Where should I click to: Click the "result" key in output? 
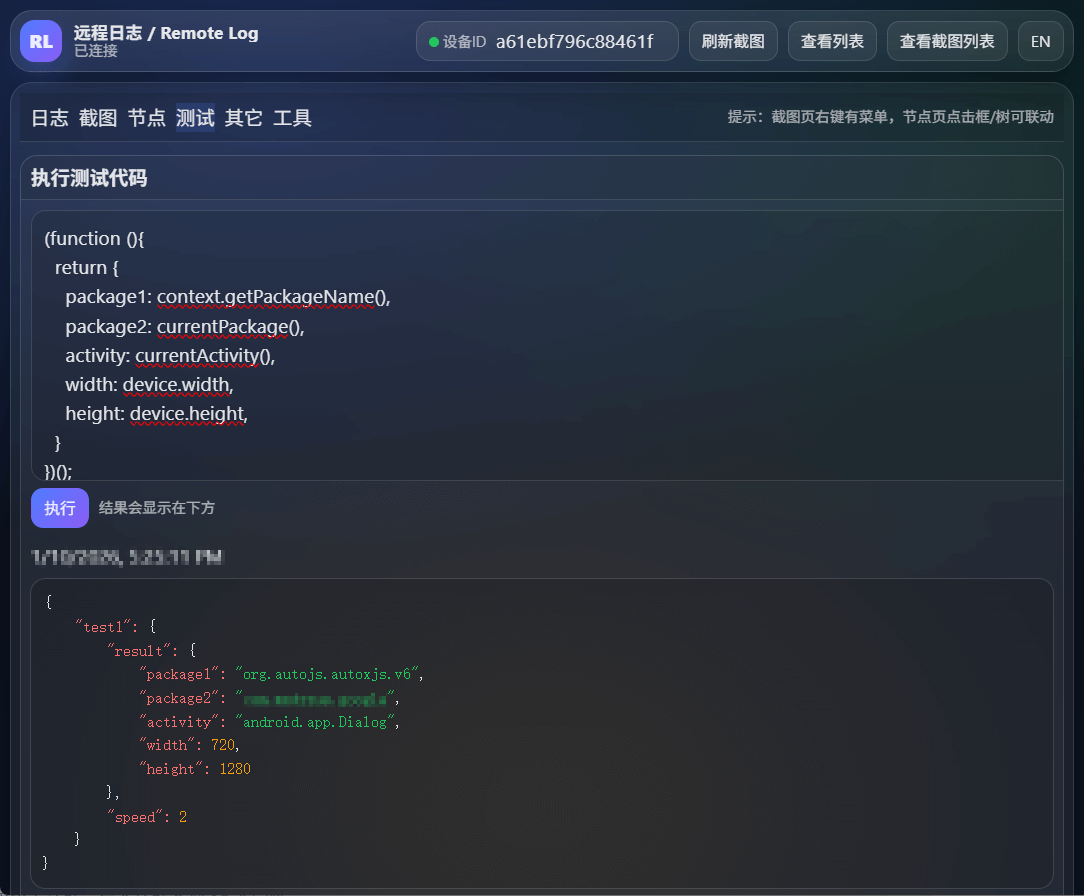tap(139, 651)
